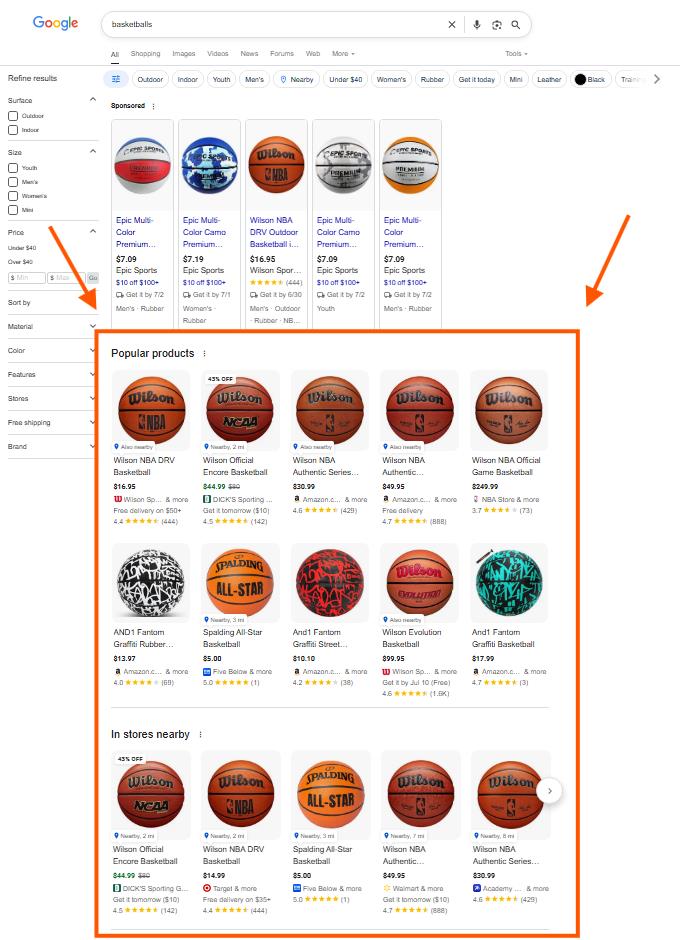Image resolution: width=680 pixels, height=940 pixels.
Task: Open three-dot menu beside Popular products
Action: 204,354
